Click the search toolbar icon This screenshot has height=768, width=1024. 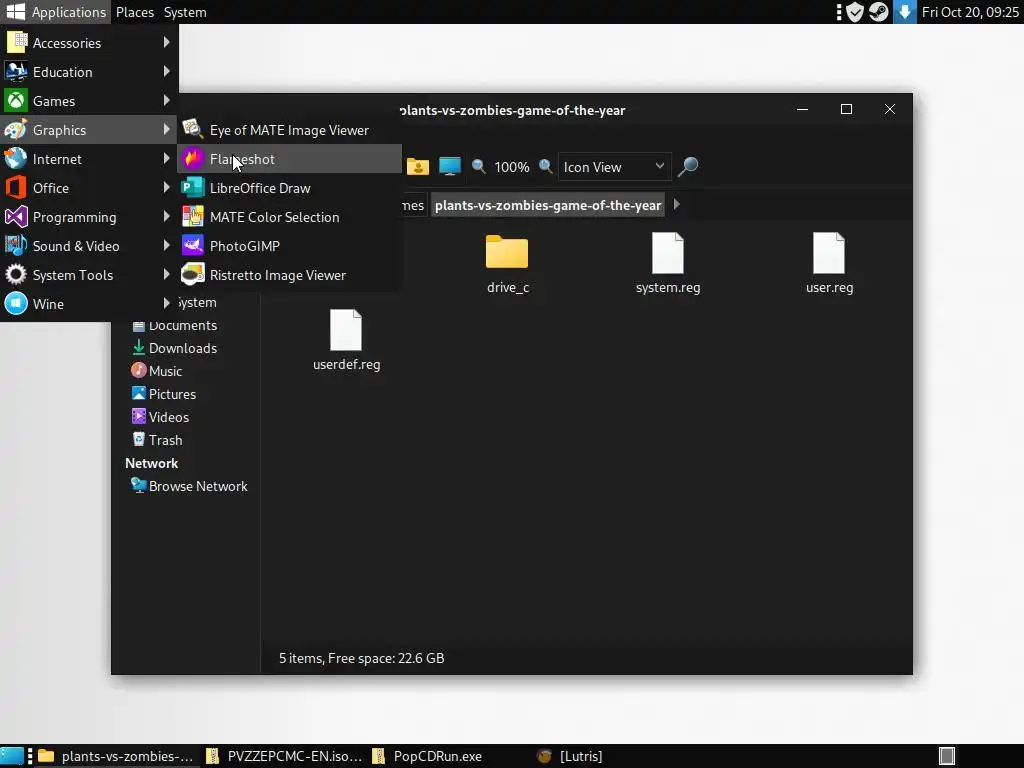(x=688, y=167)
